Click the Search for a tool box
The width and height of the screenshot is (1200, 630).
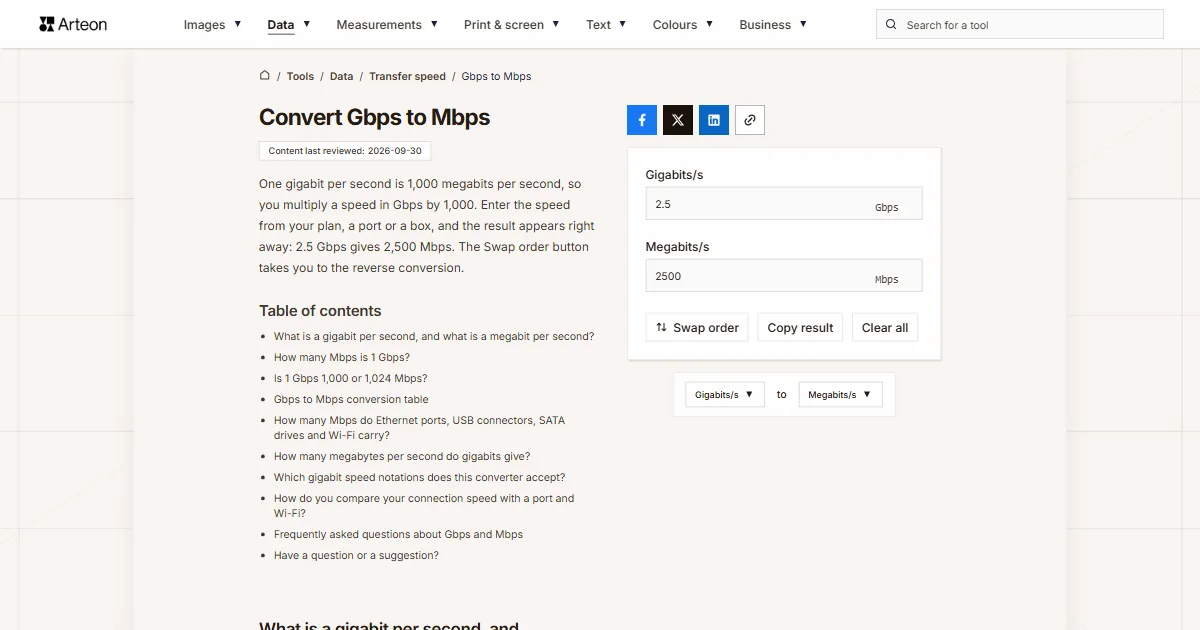click(x=1020, y=25)
